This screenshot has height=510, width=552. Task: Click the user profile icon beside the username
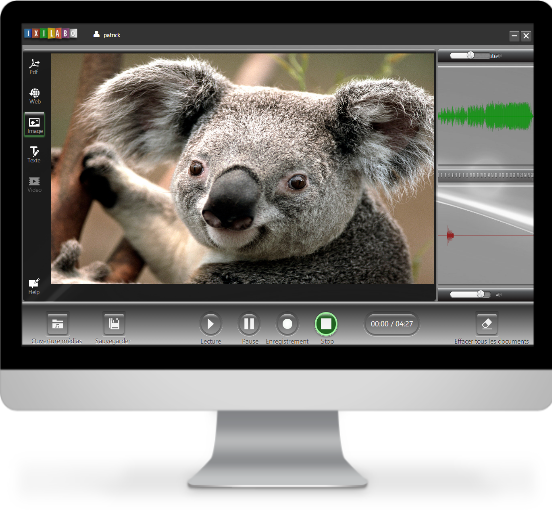coord(96,34)
